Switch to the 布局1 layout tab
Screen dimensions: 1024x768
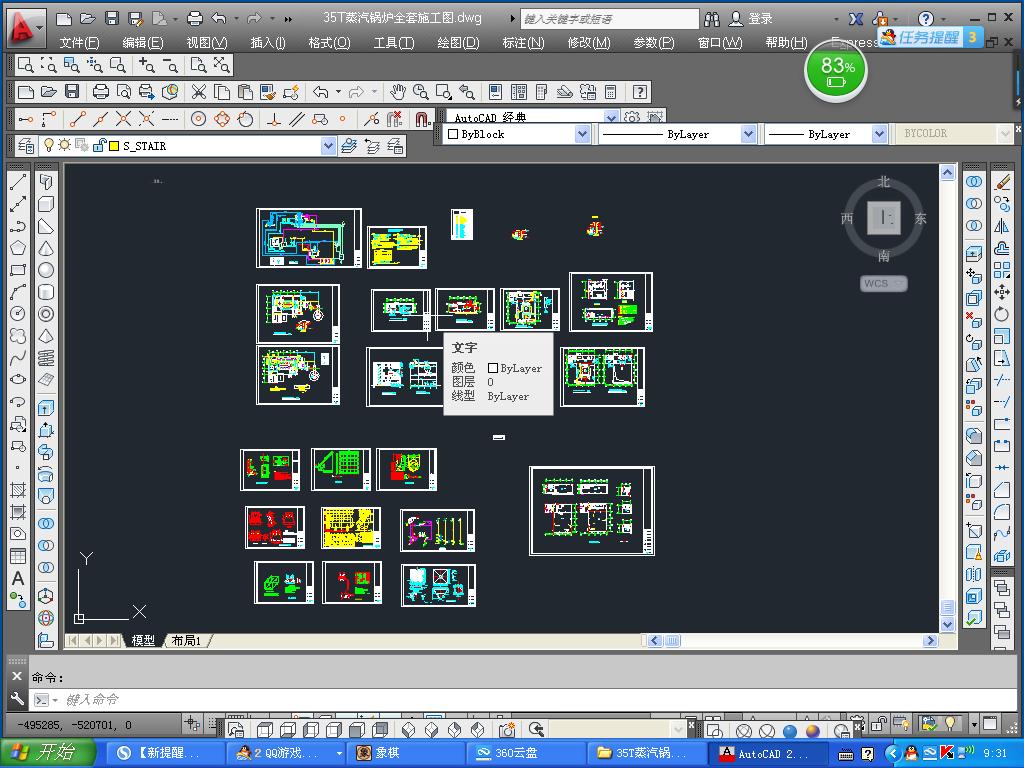tap(186, 641)
